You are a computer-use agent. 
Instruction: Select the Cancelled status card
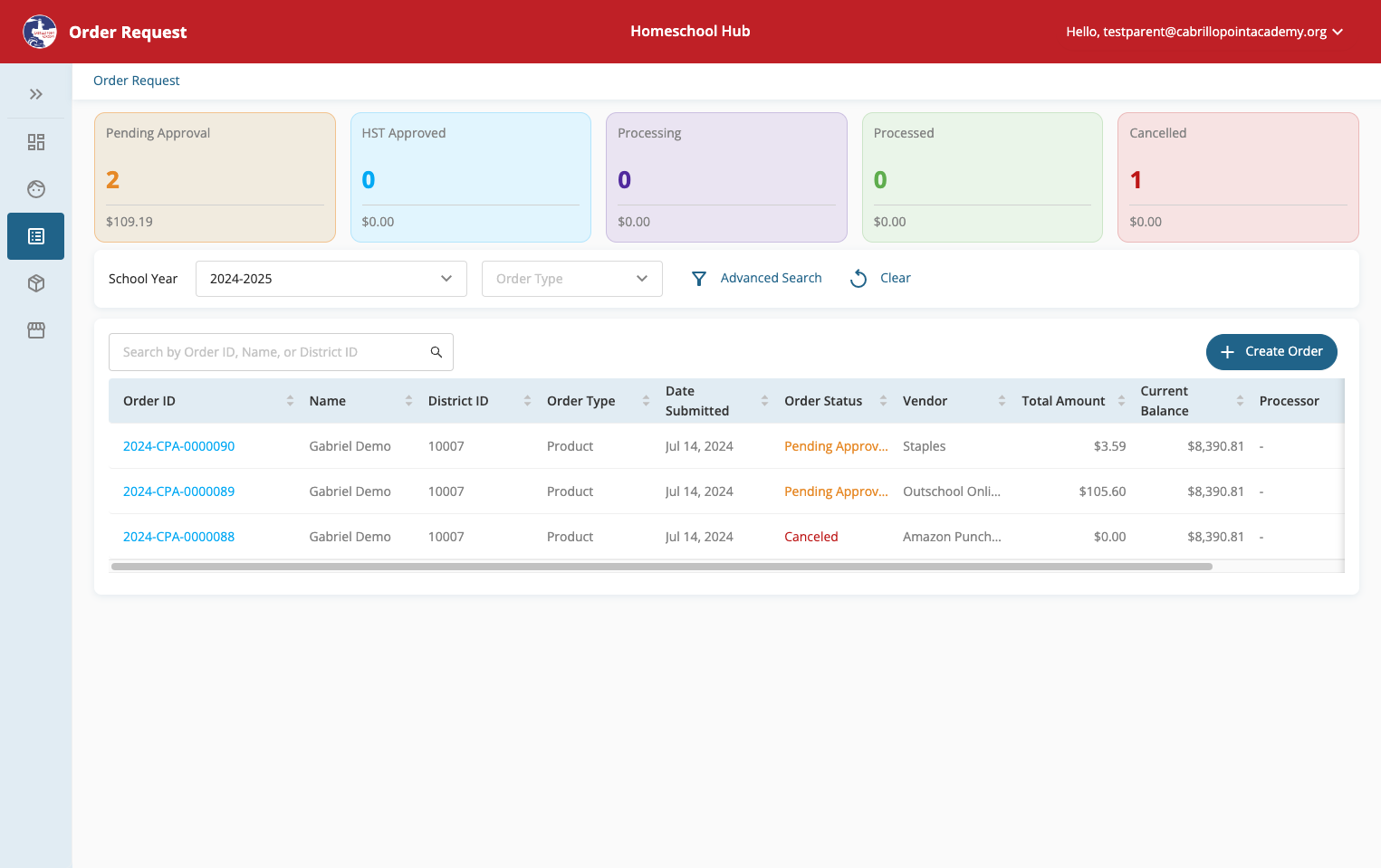pos(1238,177)
